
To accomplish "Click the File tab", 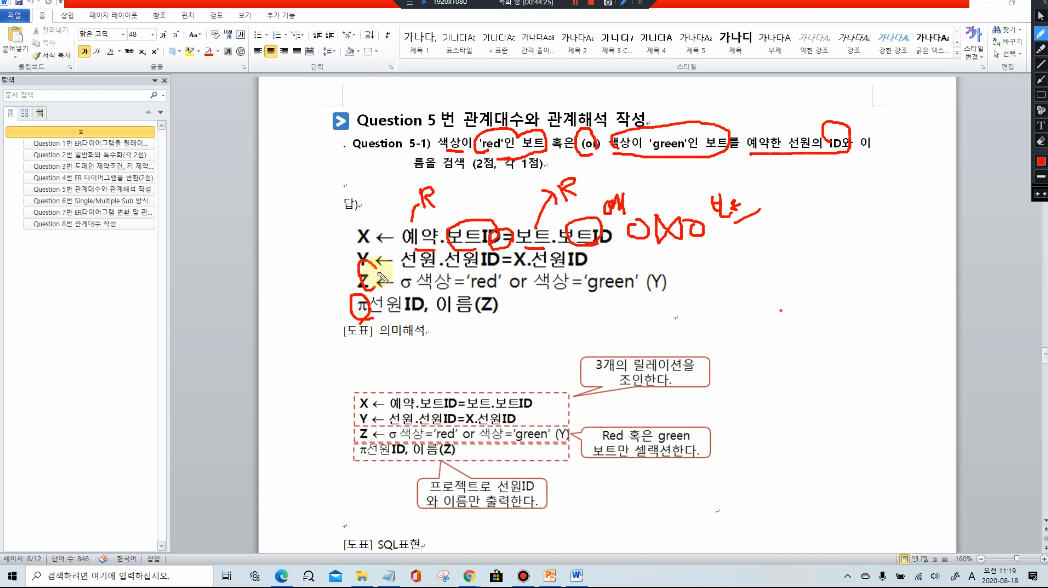I will (x=14, y=15).
